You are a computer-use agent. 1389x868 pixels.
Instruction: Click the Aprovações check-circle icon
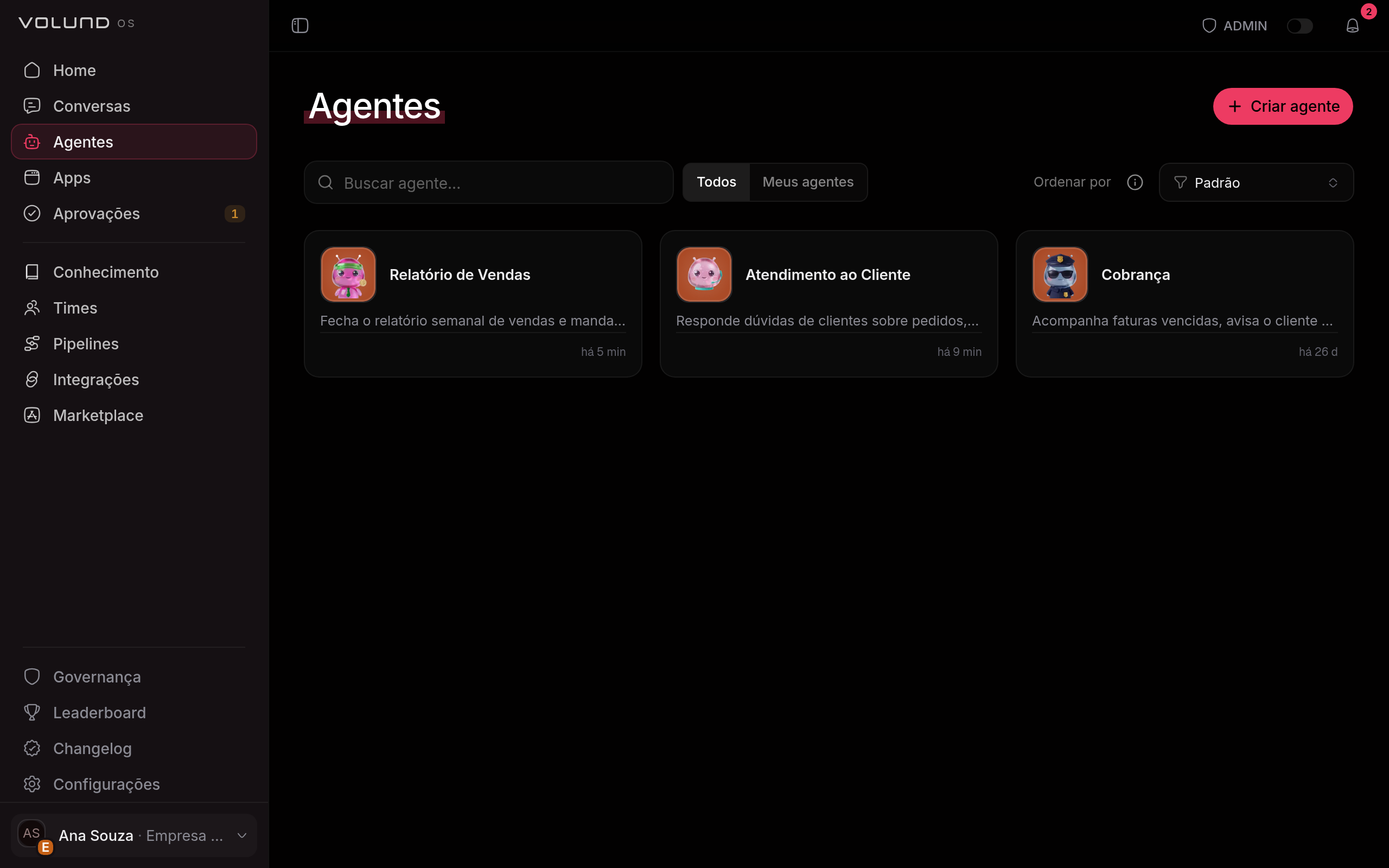point(32,213)
